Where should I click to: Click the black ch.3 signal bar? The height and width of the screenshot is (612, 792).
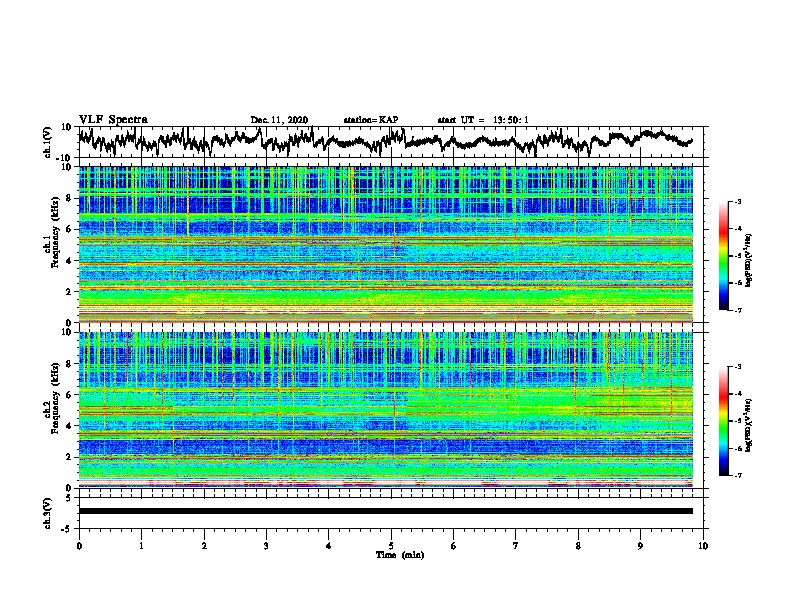coord(386,511)
